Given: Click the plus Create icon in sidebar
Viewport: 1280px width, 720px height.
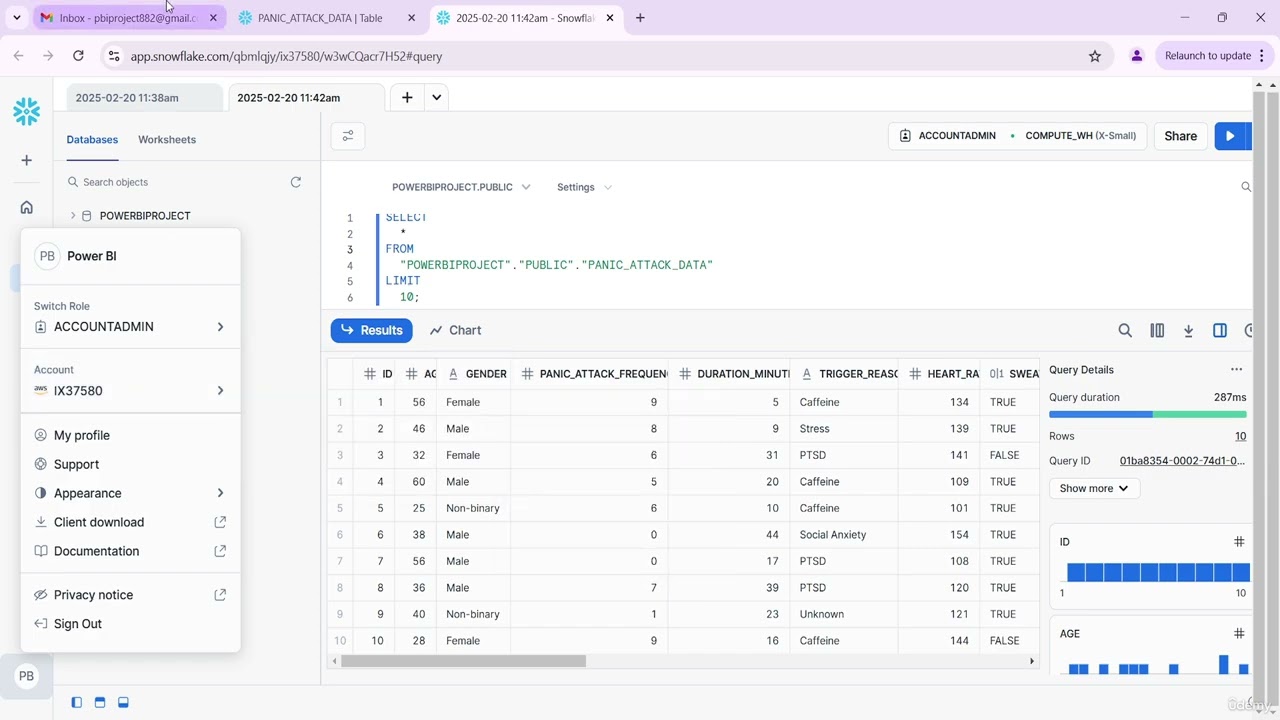Looking at the screenshot, I should tap(27, 160).
